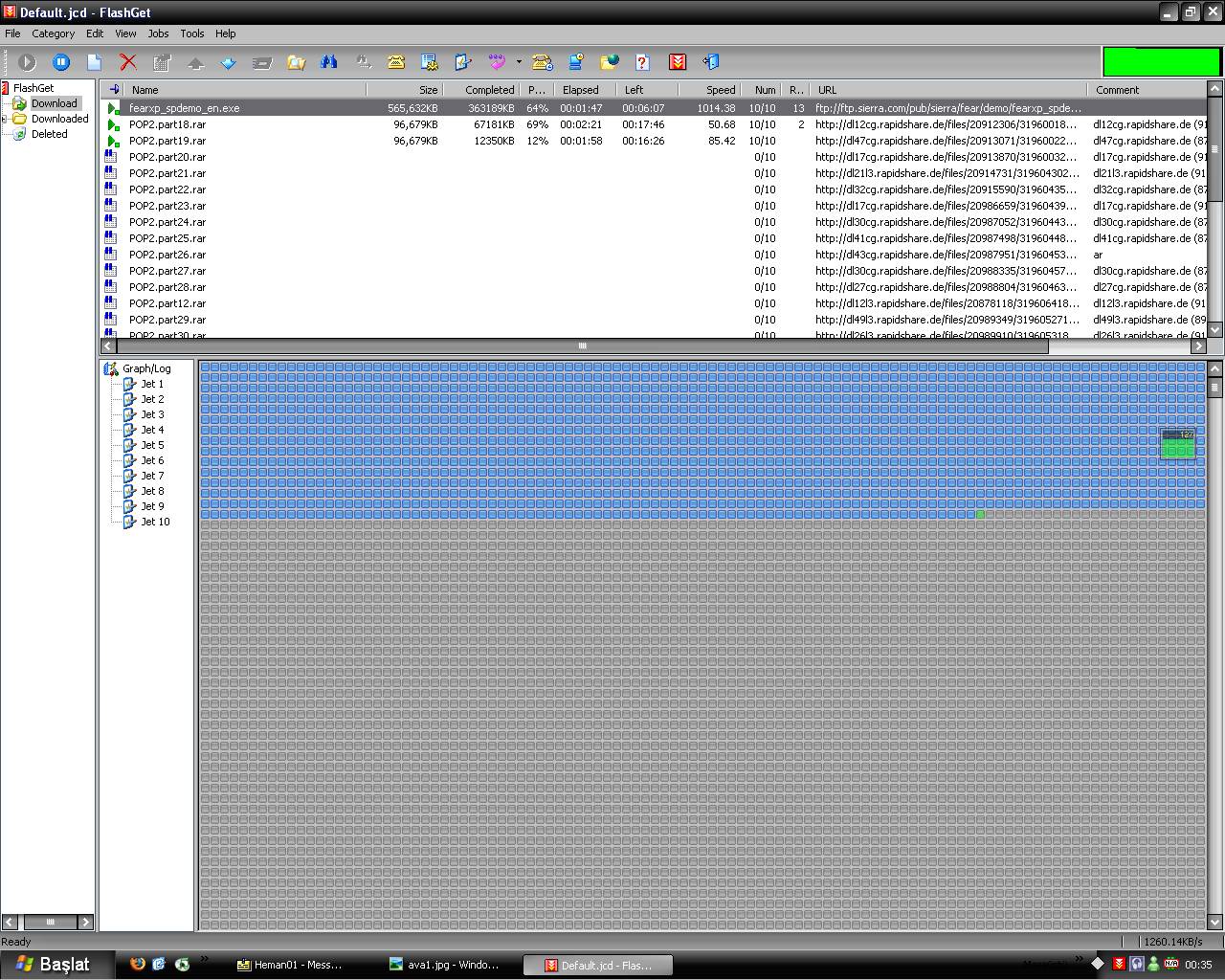Open the Jet 10 log
1225x980 pixels.
(x=155, y=522)
